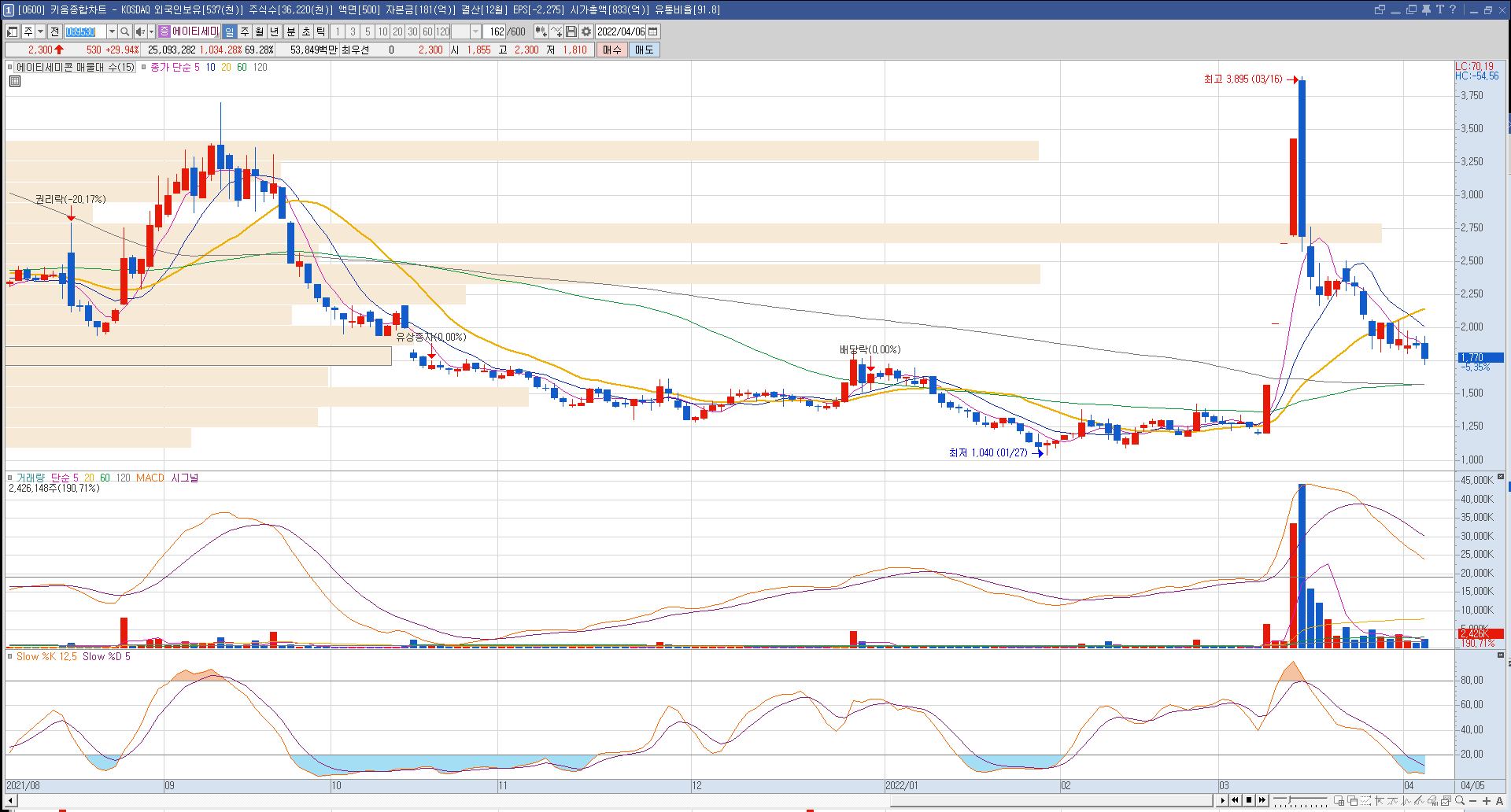Click the rewind replay button
Image resolution: width=1511 pixels, height=812 pixels.
coord(1236,800)
